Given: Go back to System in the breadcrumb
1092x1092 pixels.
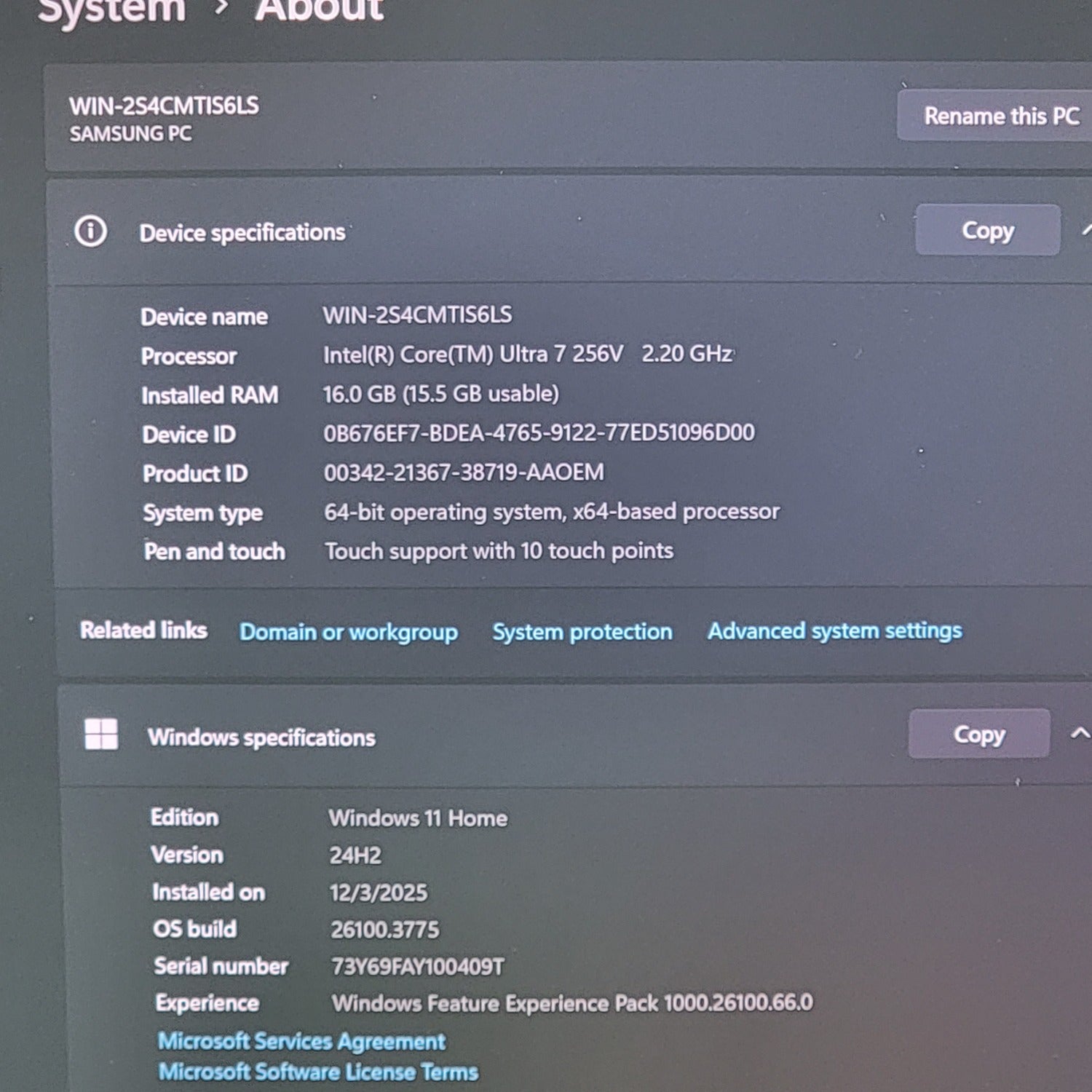Looking at the screenshot, I should (111, 10).
